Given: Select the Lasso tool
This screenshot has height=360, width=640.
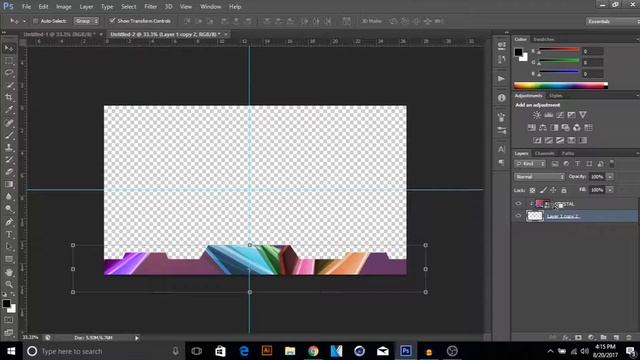Looking at the screenshot, I should (9, 73).
